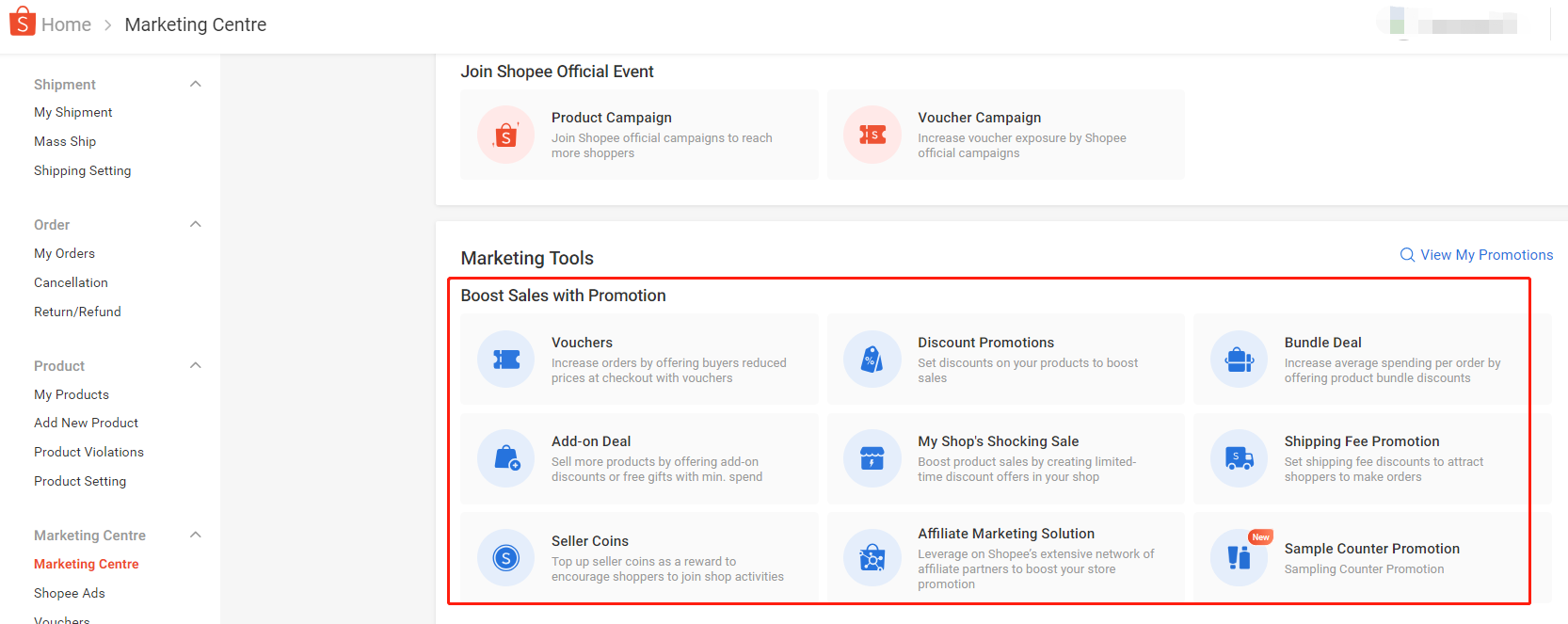Screen dimensions: 1568x624
Task: Click the Shipment section header text
Action: 65,85
